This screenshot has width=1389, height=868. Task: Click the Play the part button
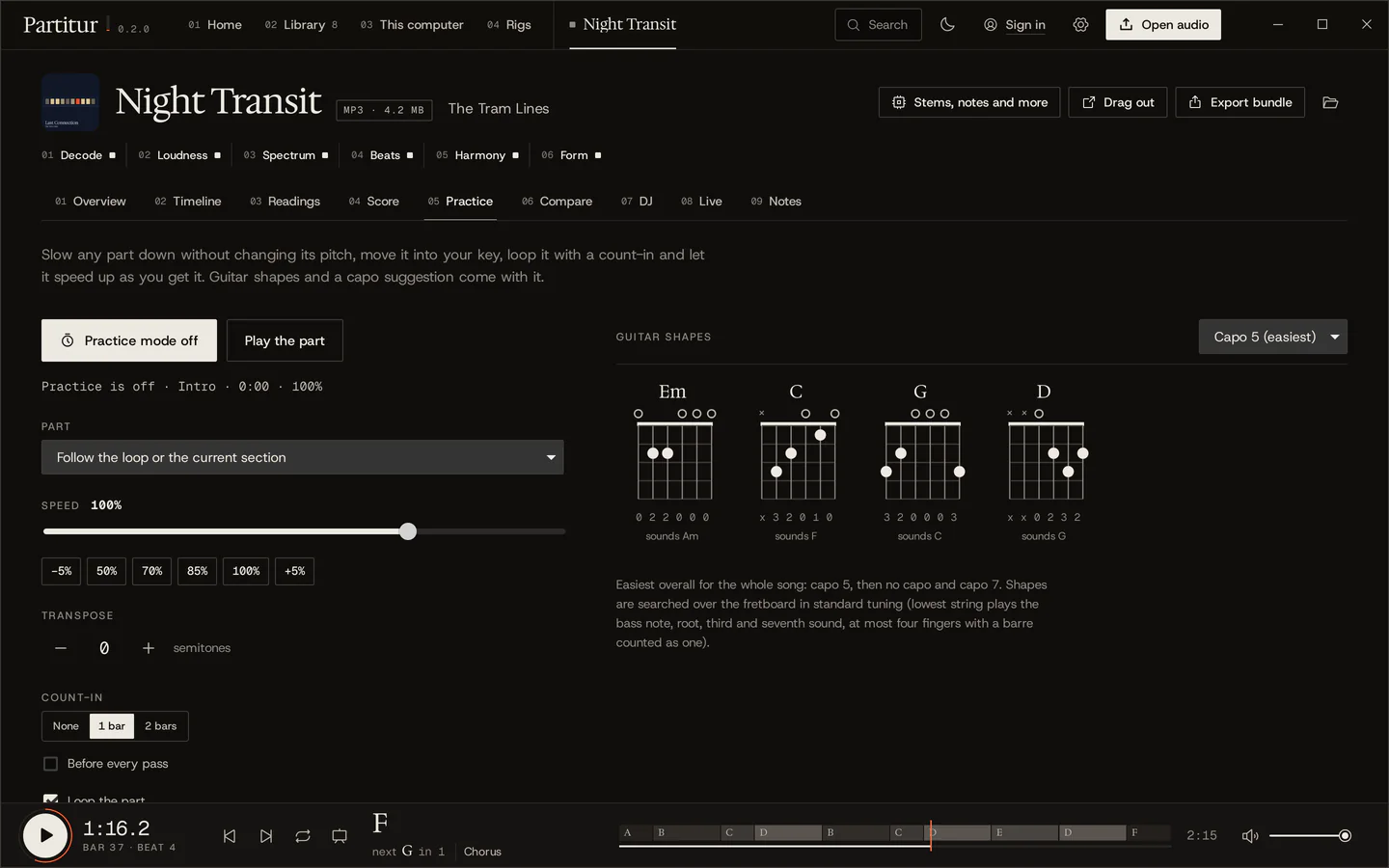click(x=285, y=340)
